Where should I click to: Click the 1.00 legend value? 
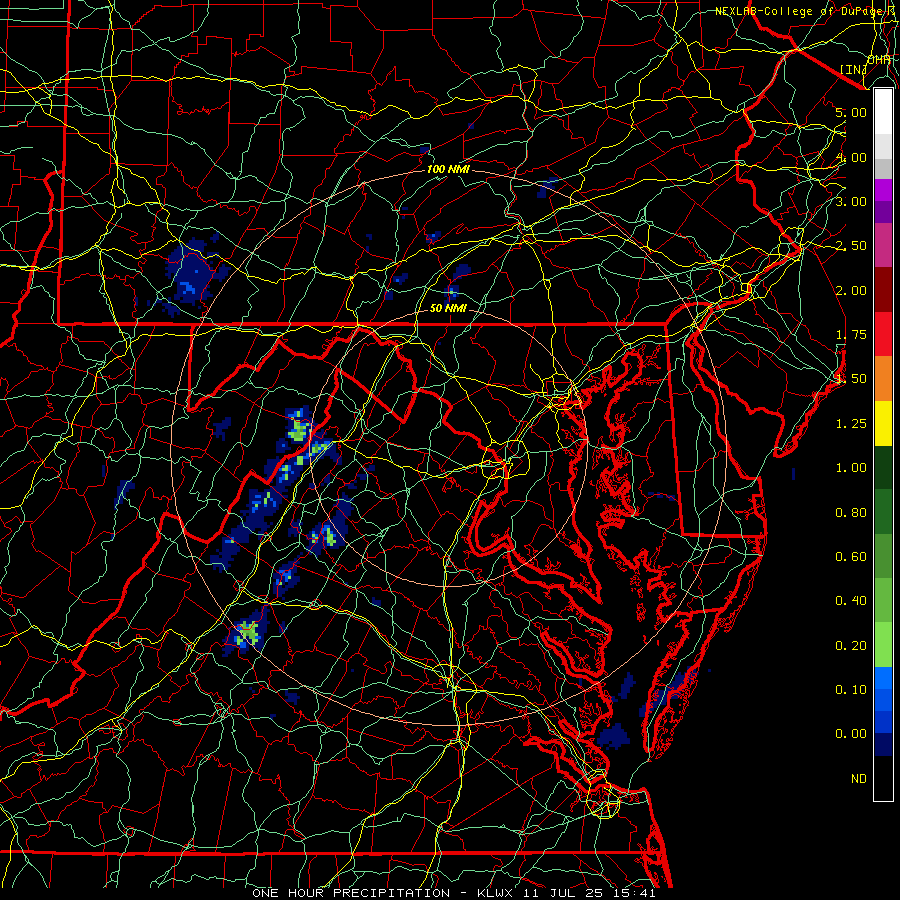pos(851,468)
